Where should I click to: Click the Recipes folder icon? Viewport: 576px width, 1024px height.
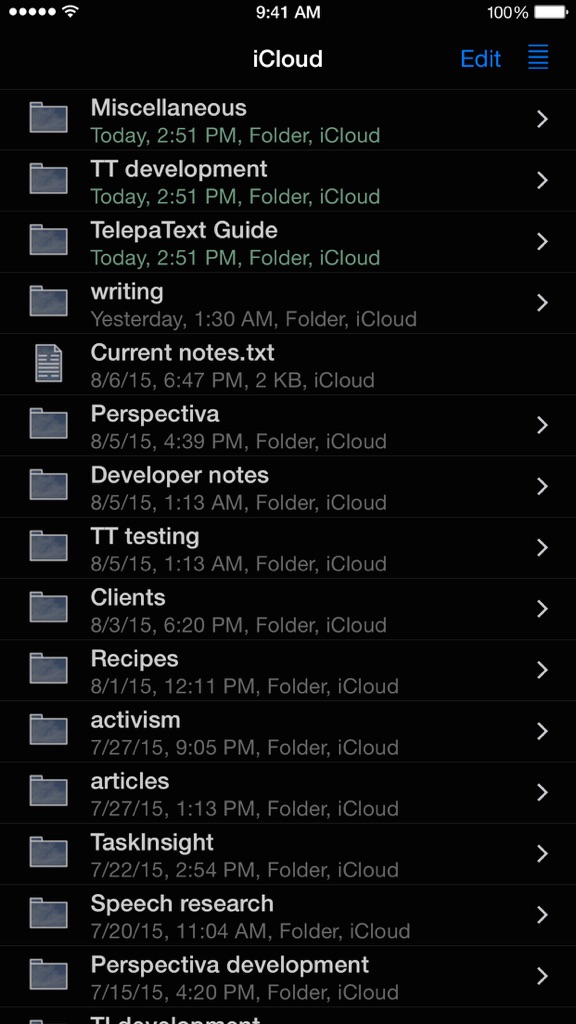[x=48, y=669]
